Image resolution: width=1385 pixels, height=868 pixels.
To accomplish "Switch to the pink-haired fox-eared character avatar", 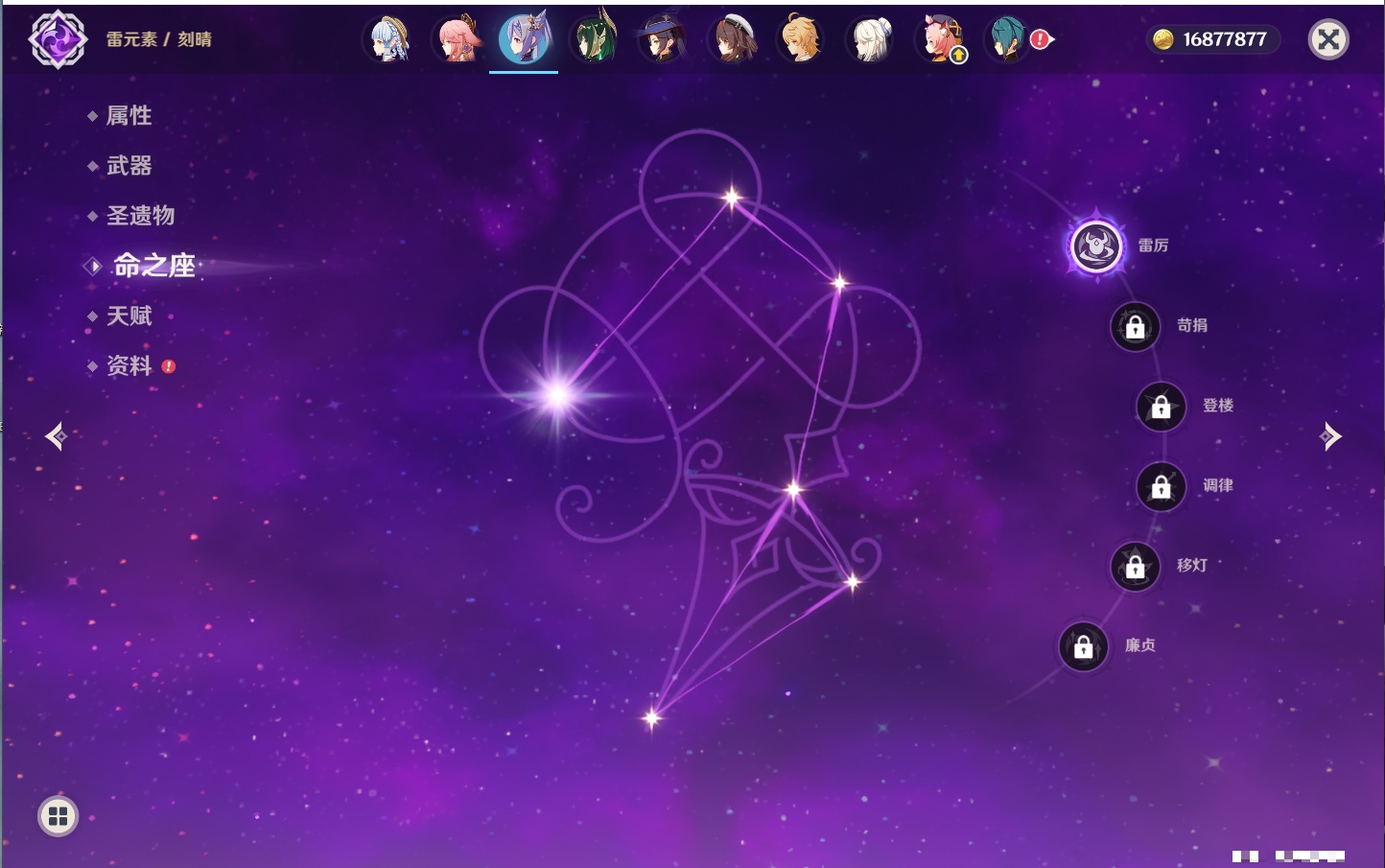I will click(458, 39).
